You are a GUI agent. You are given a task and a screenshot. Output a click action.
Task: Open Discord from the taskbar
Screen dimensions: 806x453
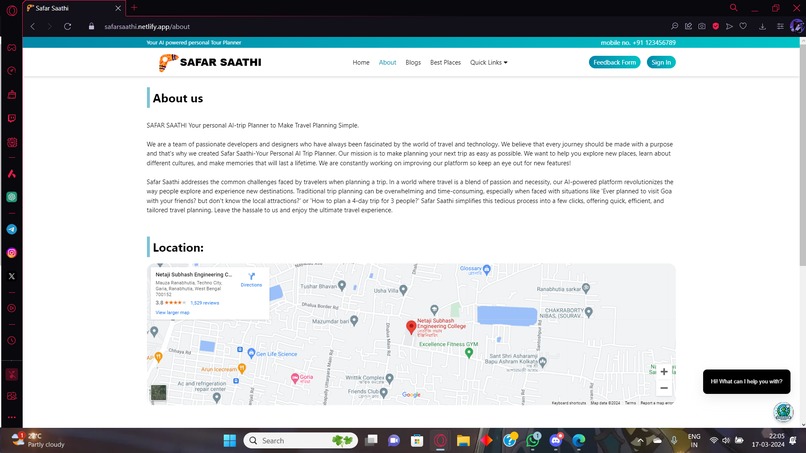point(556,441)
